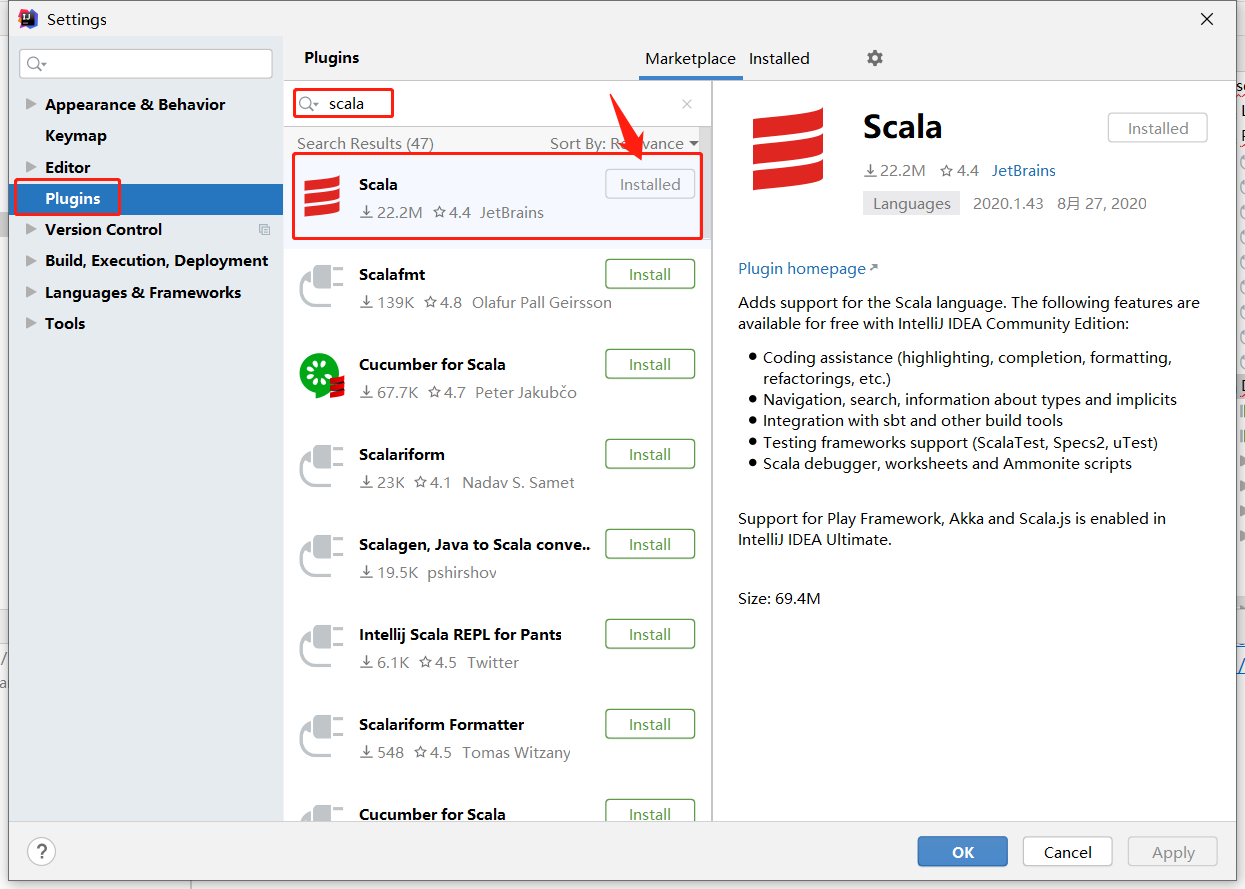Click the Intellij Scala REPL for Pants icon
The height and width of the screenshot is (889, 1245).
click(322, 646)
